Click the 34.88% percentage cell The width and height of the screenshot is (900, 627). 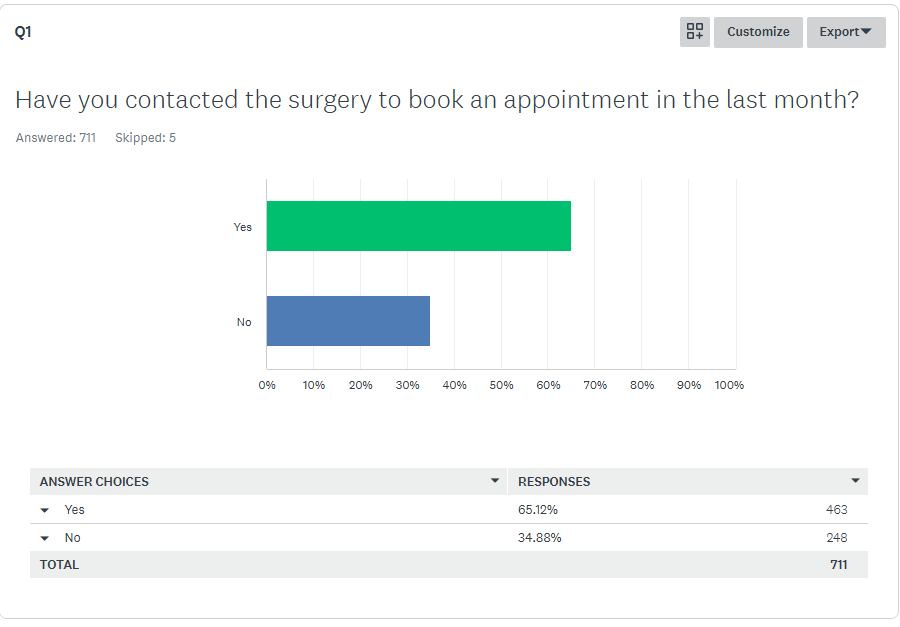pos(540,538)
